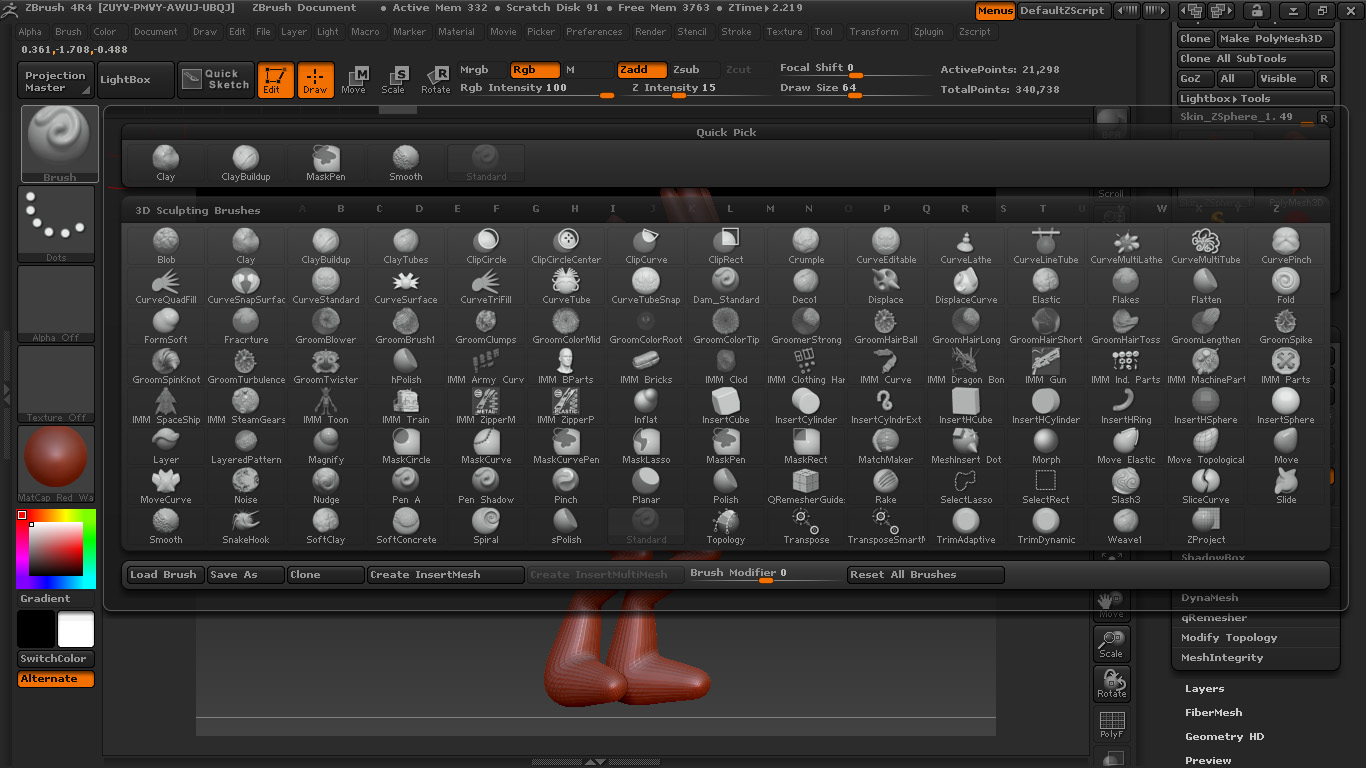Choose the GroomHairBall brush
The height and width of the screenshot is (768, 1366).
886,326
